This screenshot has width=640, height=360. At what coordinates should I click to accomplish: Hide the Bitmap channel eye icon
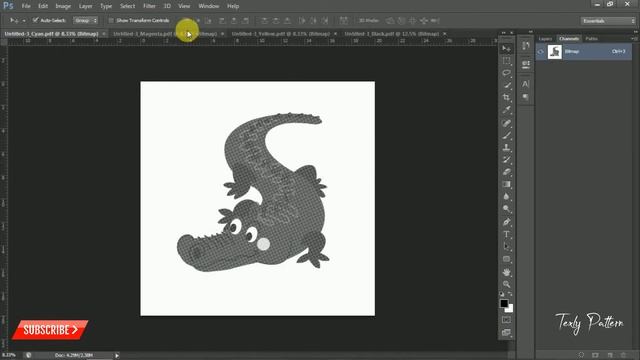[x=541, y=52]
